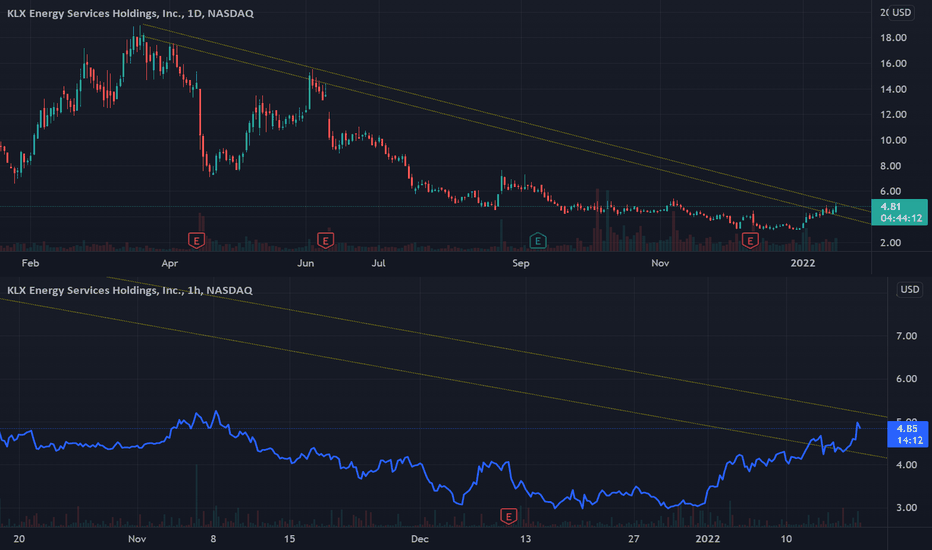
Task: Click the 8.00 price axis label
Action: (890, 166)
